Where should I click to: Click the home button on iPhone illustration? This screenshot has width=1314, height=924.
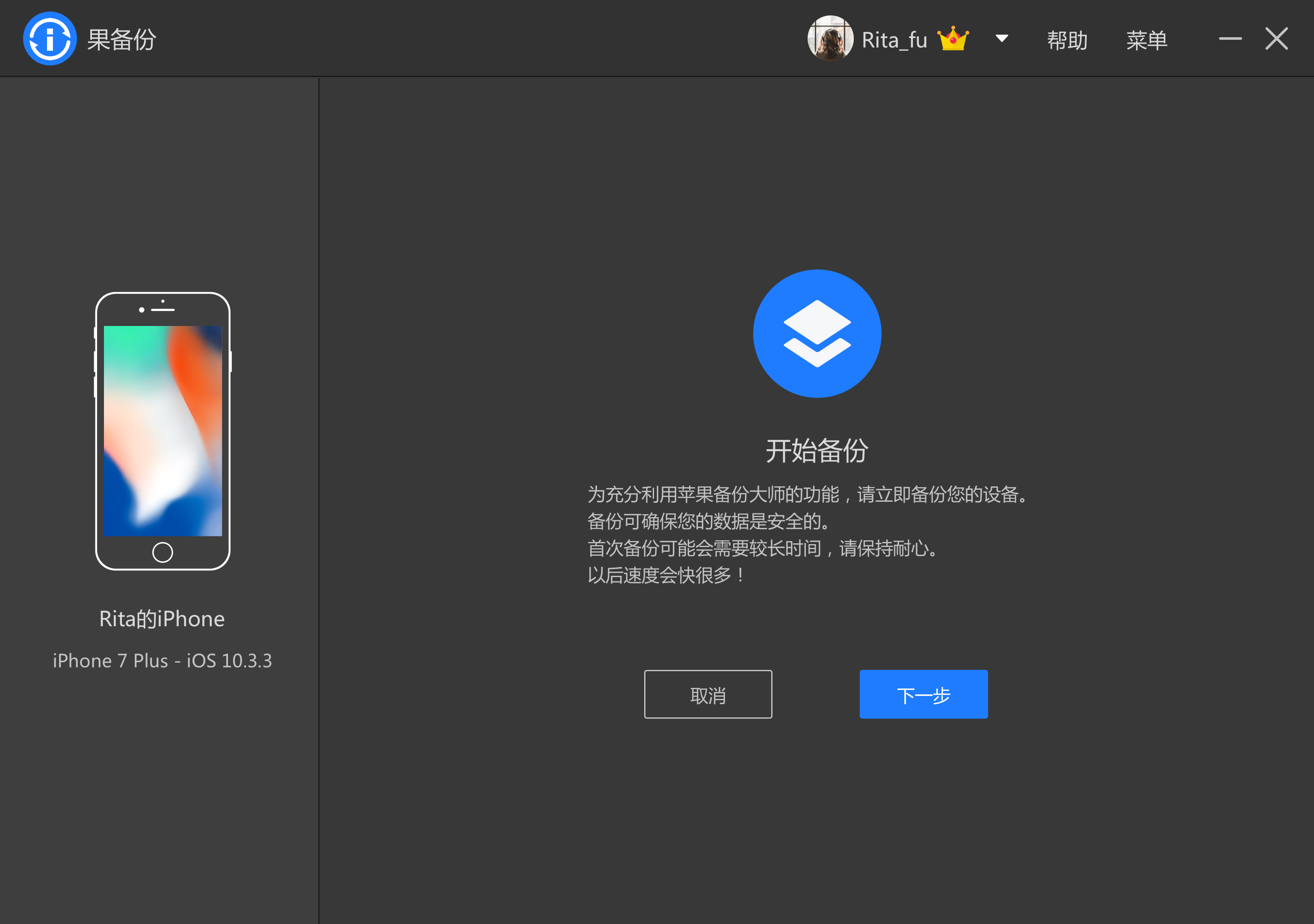163,552
